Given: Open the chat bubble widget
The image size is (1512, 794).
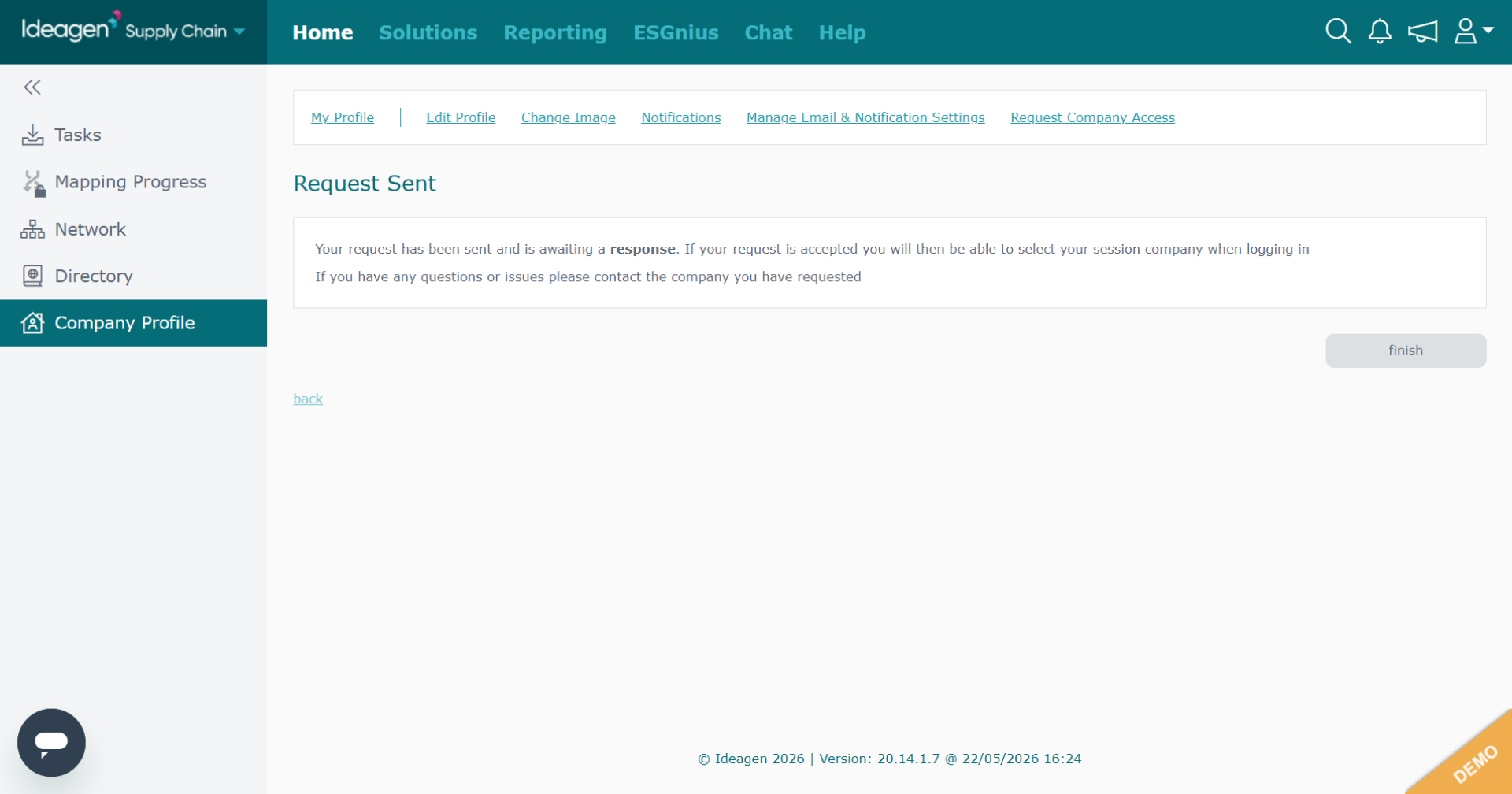Looking at the screenshot, I should point(51,743).
